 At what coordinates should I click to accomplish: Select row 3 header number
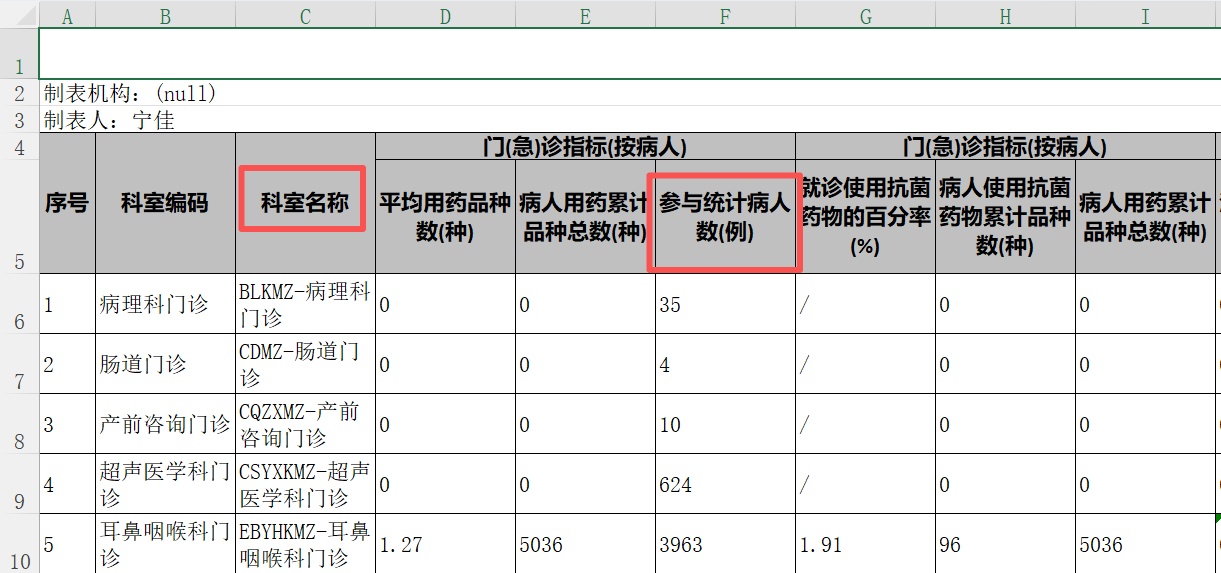[x=19, y=120]
